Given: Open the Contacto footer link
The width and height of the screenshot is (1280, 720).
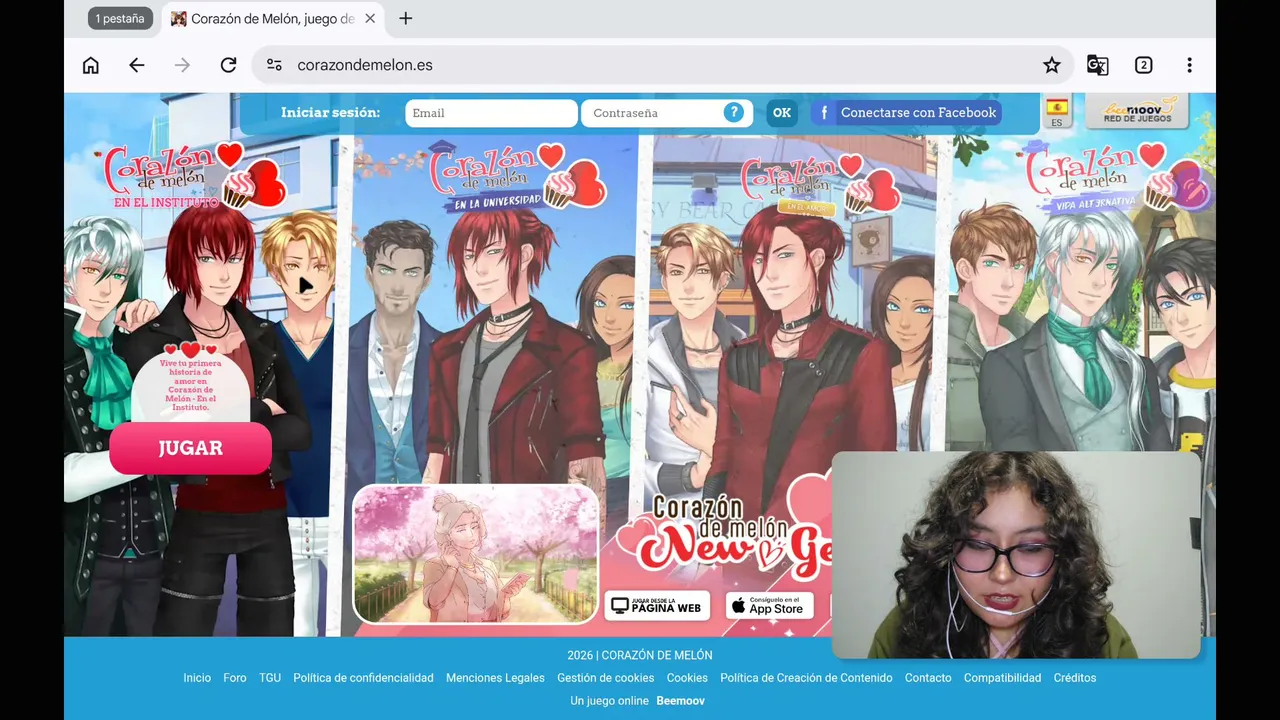Looking at the screenshot, I should coord(928,678).
